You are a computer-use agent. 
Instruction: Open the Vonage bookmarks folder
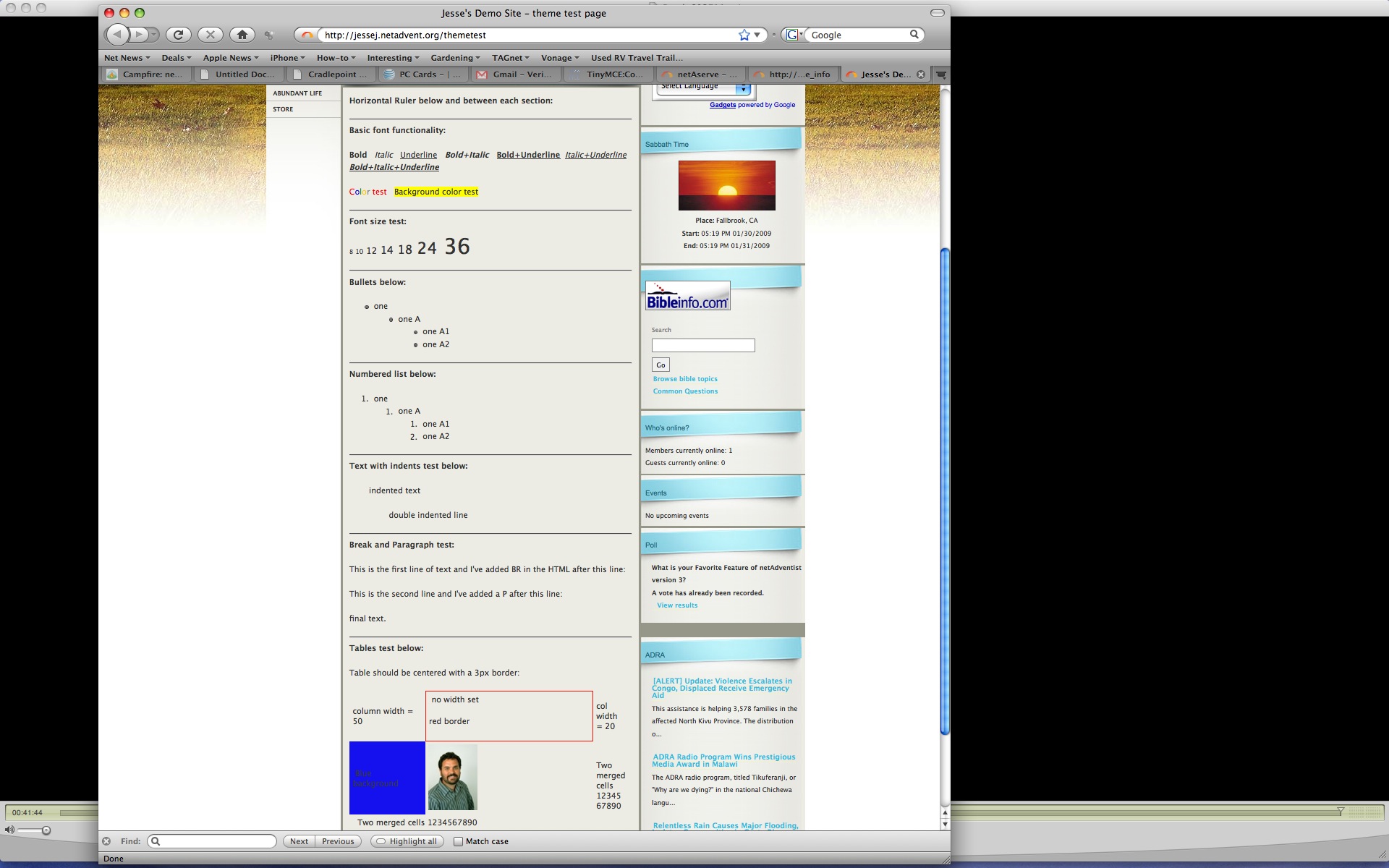(560, 58)
